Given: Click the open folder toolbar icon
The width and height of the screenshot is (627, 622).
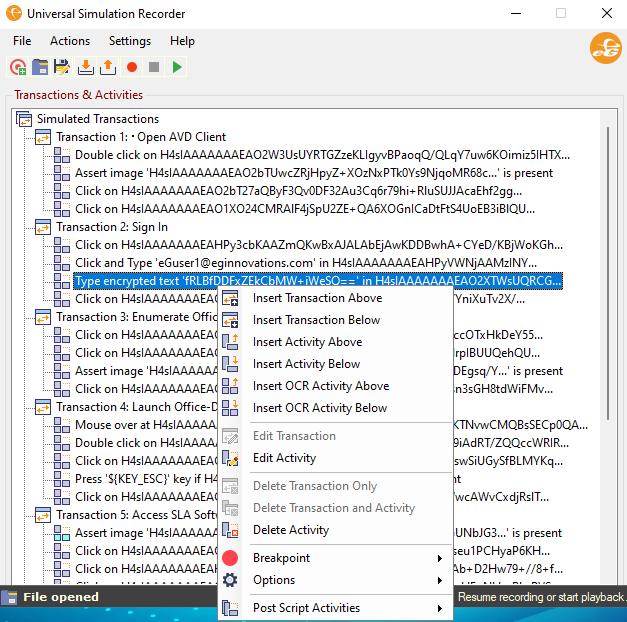Looking at the screenshot, I should point(40,67).
